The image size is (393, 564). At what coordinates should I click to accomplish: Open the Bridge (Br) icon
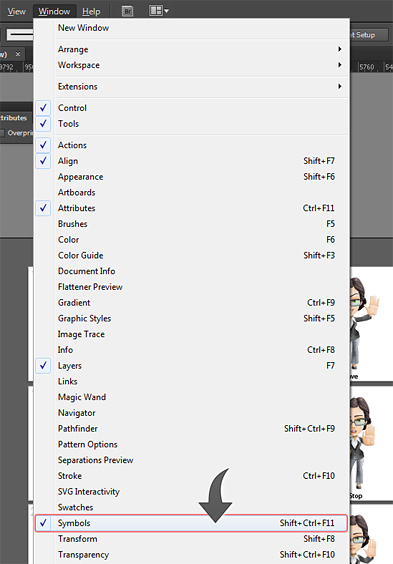coord(127,11)
